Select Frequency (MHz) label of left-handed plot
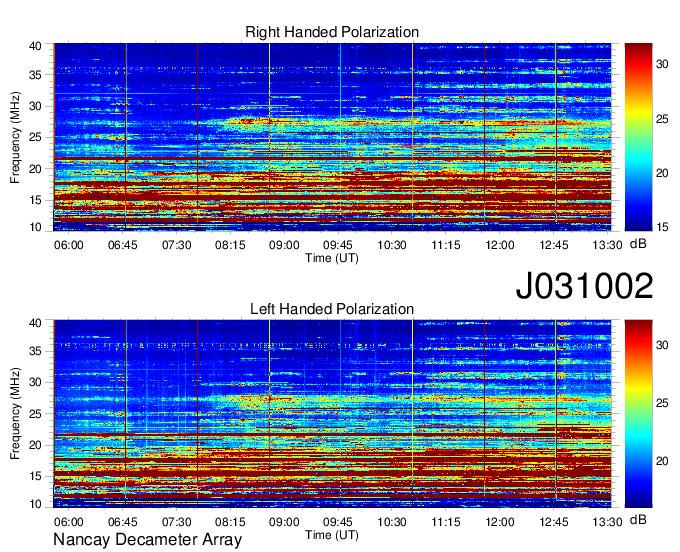The width and height of the screenshot is (680, 552). coord(15,414)
